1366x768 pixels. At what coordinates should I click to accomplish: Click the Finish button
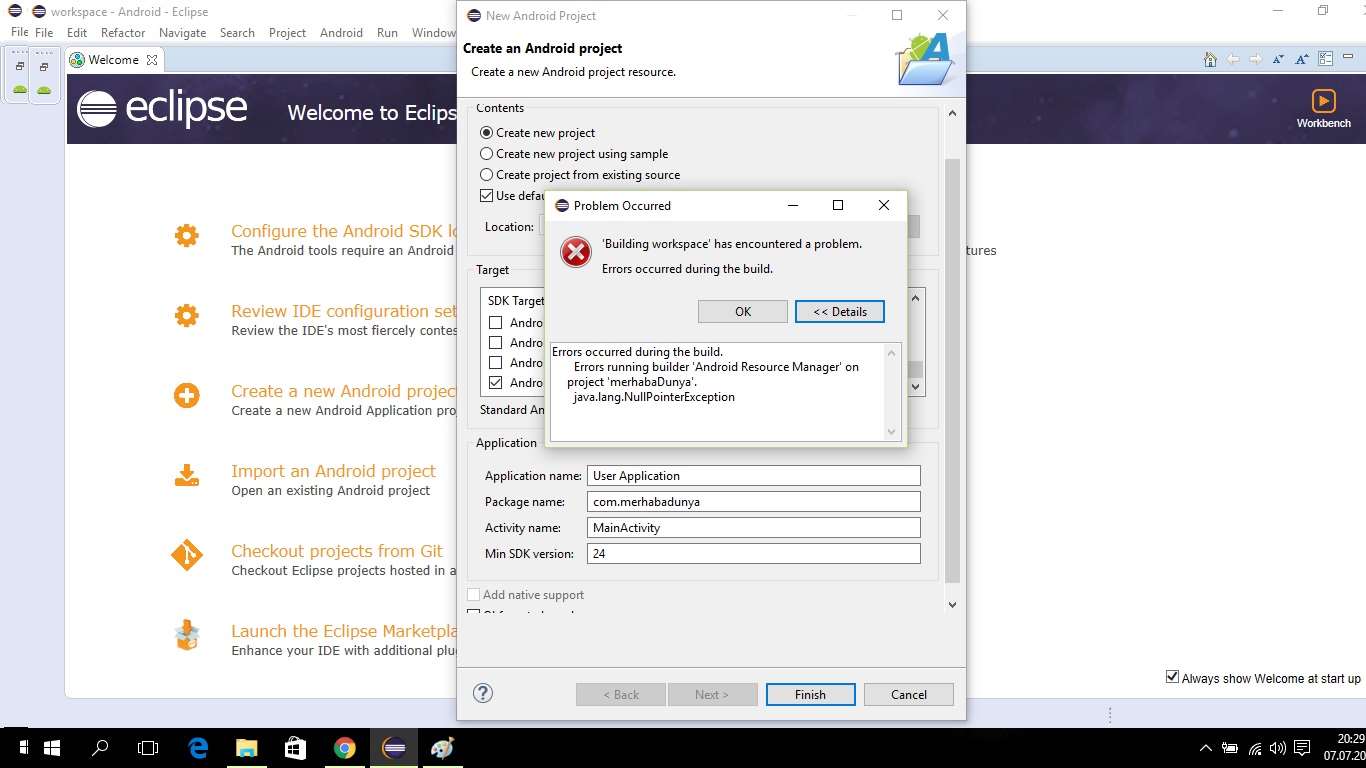click(810, 694)
